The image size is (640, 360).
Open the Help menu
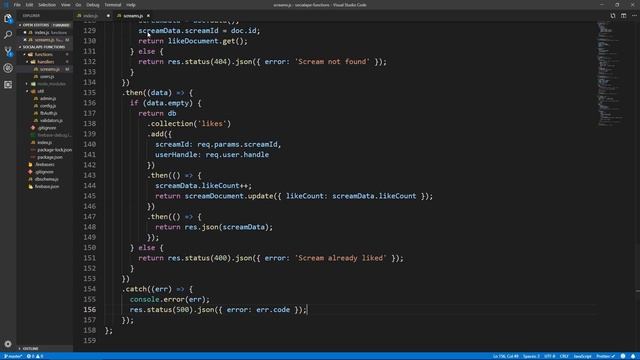click(x=131, y=5)
